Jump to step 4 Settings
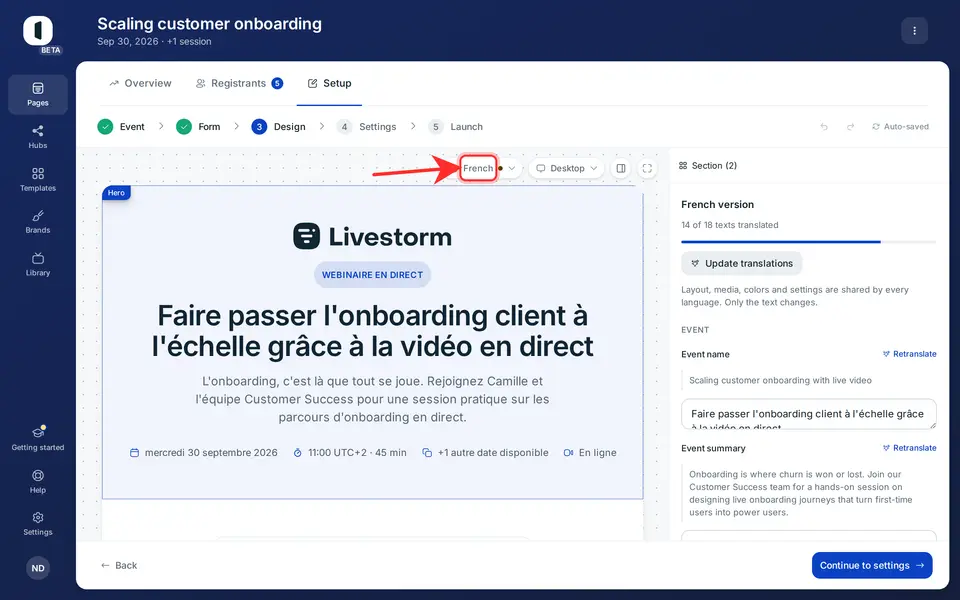 367,127
